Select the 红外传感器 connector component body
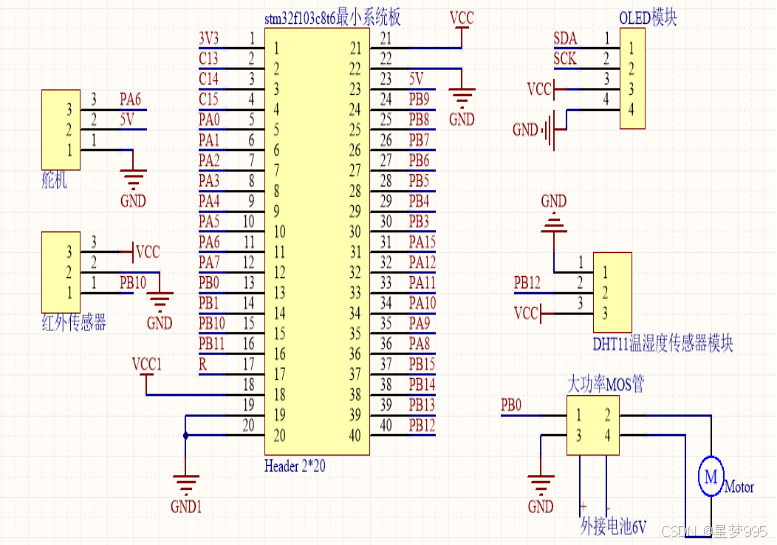777x545 pixels. [x=61, y=272]
